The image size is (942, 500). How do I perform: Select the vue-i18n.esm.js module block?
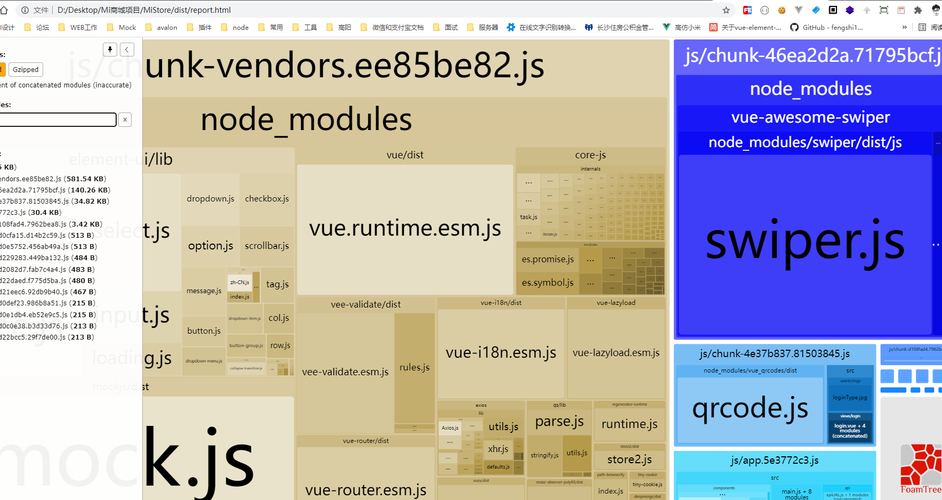pos(500,353)
